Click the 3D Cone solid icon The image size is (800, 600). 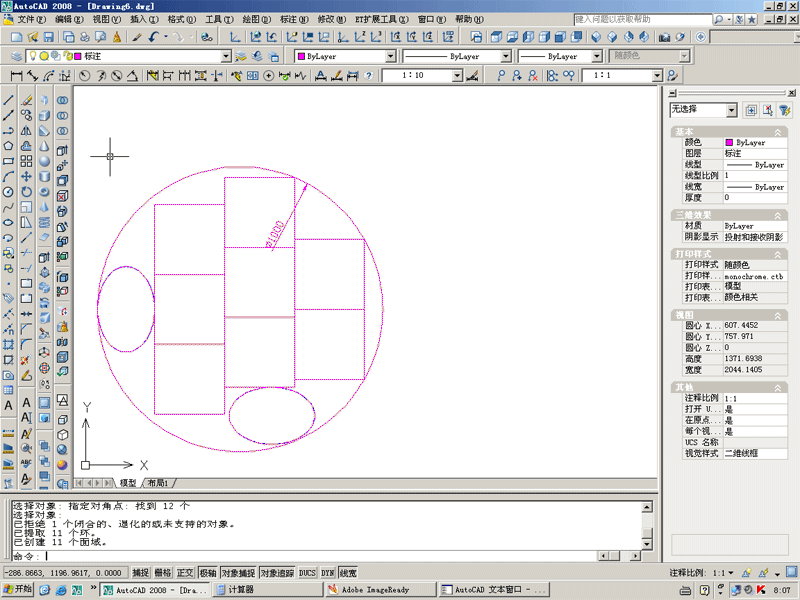[44, 146]
